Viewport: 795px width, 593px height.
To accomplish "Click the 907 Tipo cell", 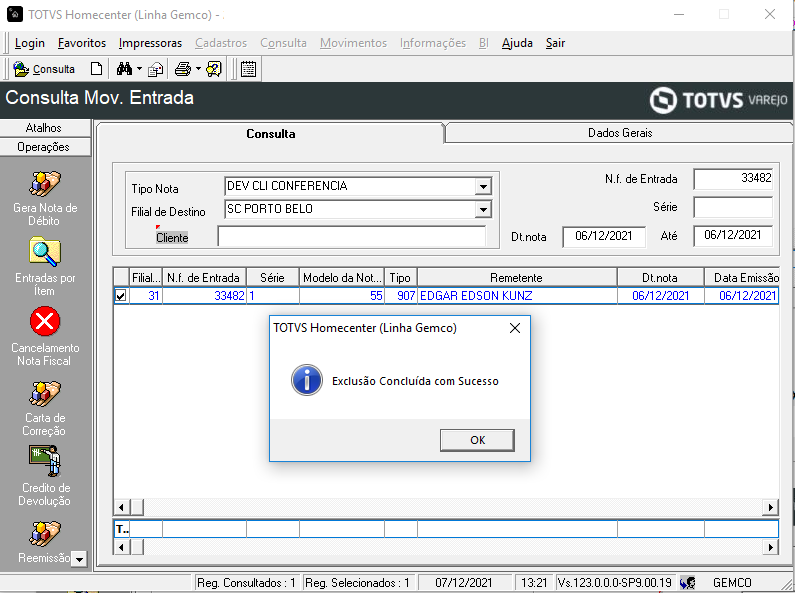I will 401,295.
